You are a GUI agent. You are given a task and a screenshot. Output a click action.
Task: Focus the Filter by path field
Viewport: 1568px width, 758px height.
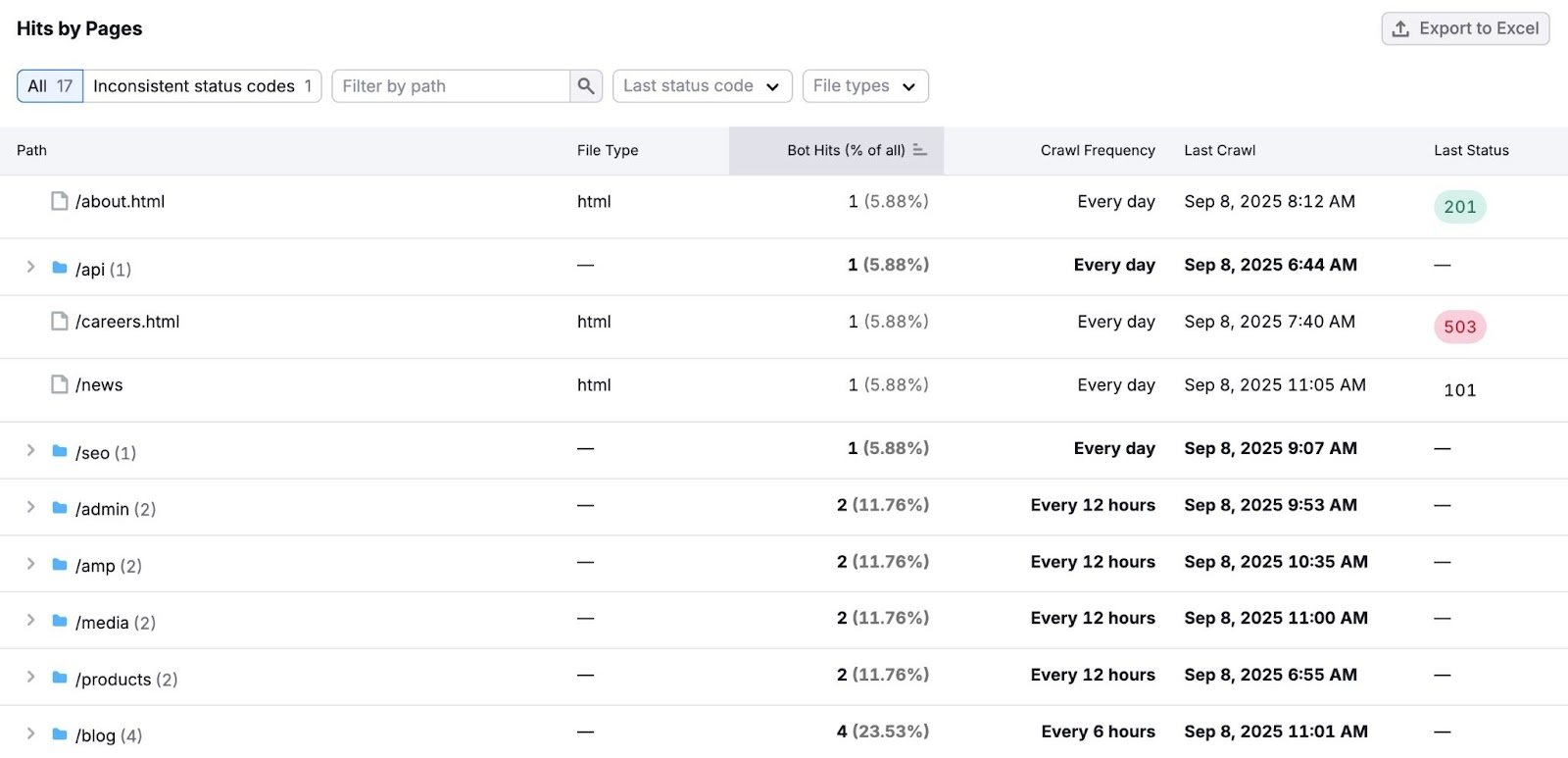[451, 86]
